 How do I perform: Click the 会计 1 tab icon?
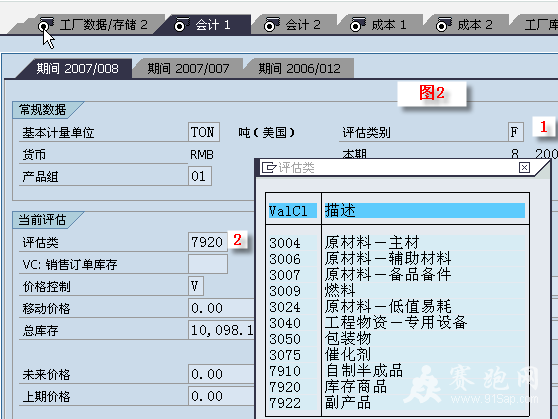pos(181,25)
